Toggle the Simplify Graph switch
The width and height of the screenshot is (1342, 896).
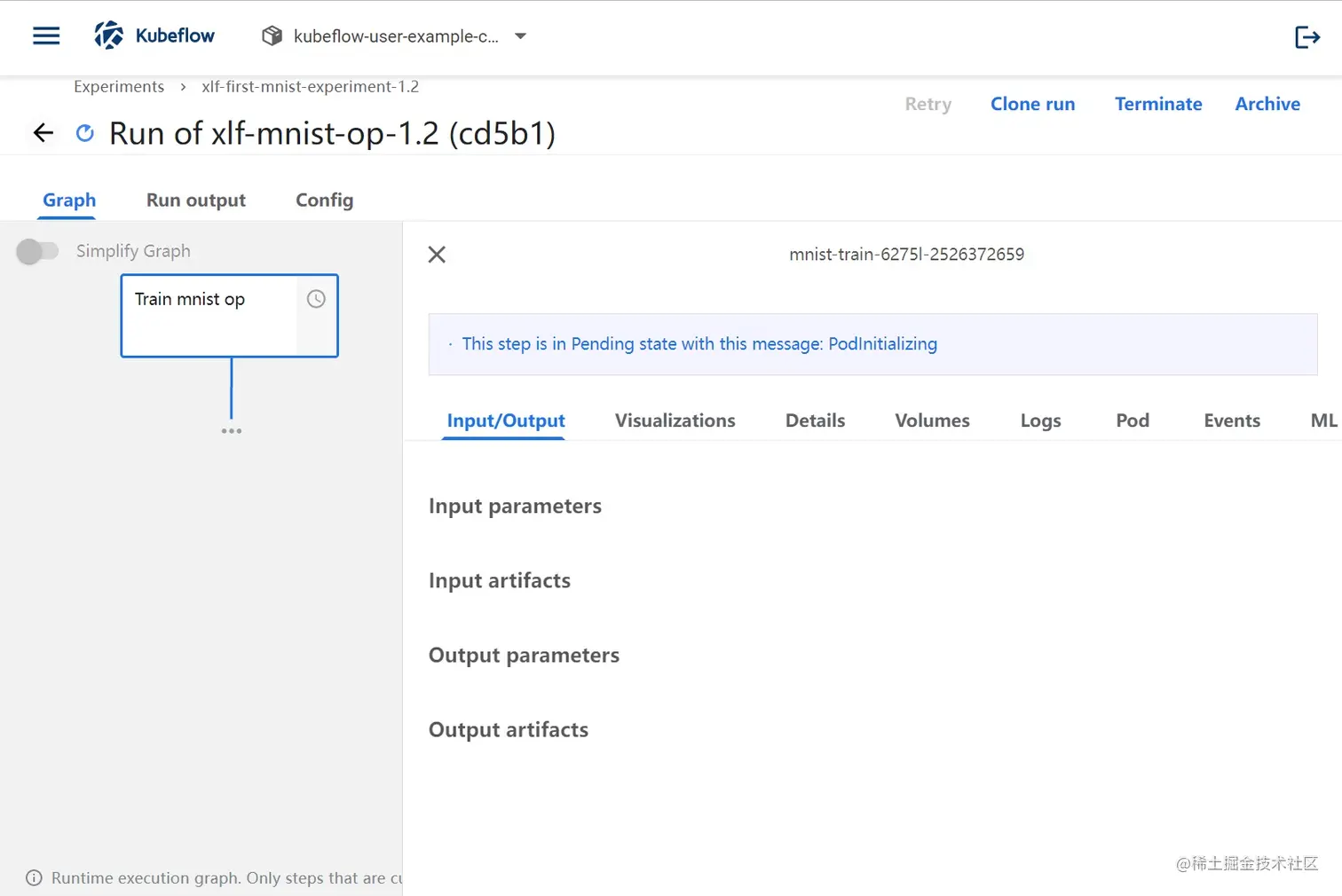coord(37,251)
